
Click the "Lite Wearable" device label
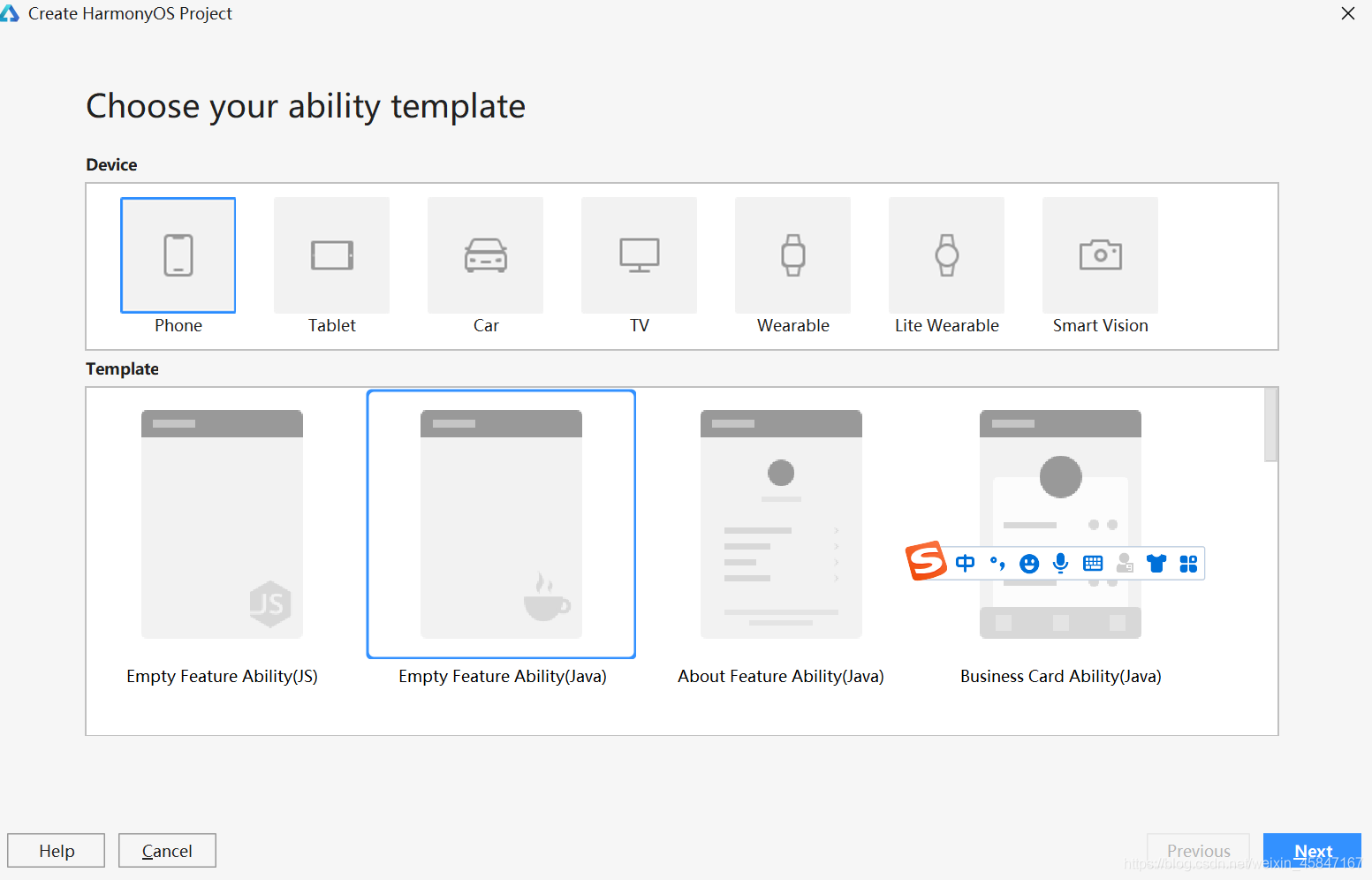946,325
